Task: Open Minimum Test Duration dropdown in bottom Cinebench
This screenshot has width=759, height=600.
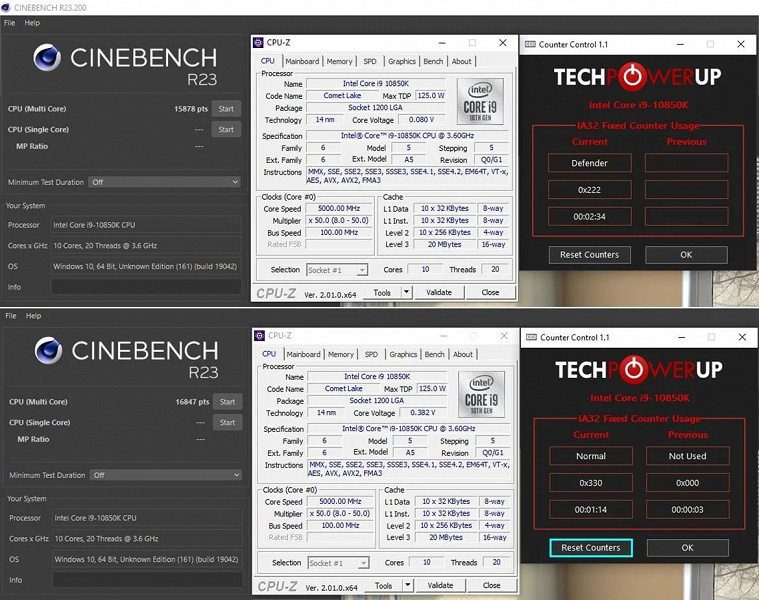Action: coord(166,475)
